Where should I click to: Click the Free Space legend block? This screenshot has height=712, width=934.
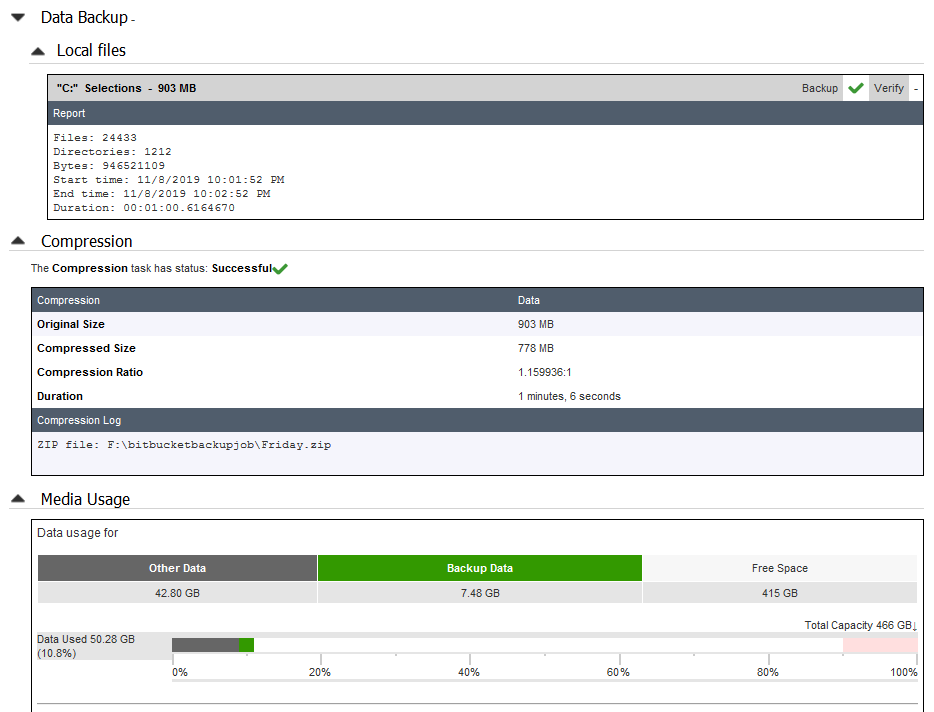(779, 568)
